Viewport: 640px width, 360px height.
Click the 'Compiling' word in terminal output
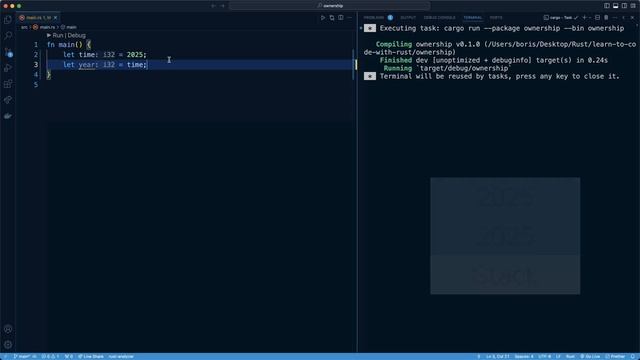(394, 44)
